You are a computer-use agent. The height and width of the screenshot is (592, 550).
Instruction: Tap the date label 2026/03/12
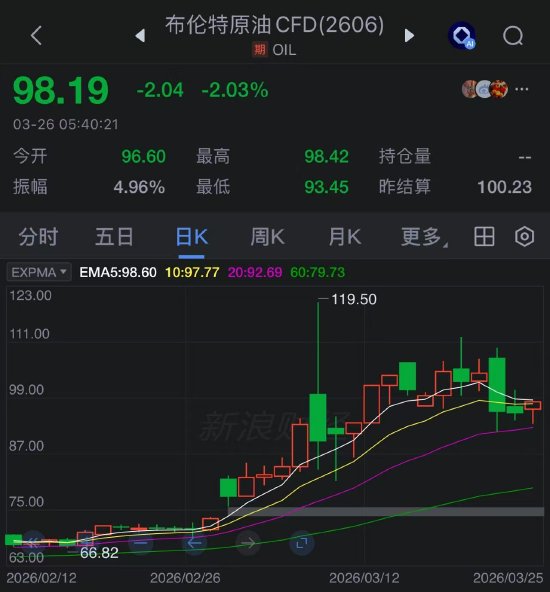(x=364, y=578)
